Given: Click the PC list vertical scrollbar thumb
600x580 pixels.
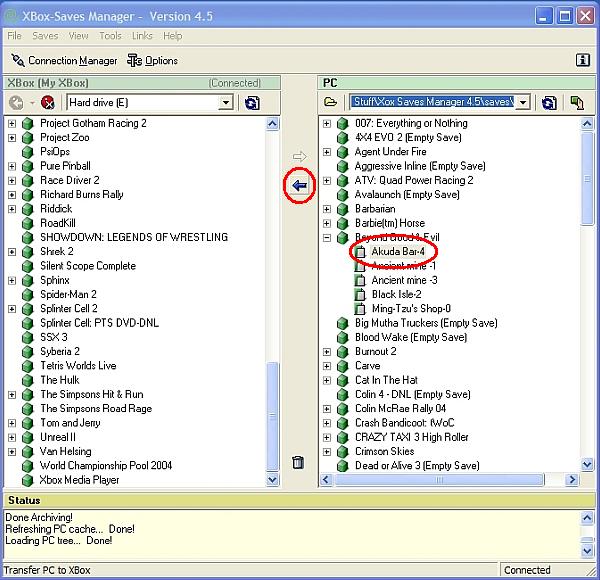Looking at the screenshot, I should pyautogui.click(x=587, y=178).
